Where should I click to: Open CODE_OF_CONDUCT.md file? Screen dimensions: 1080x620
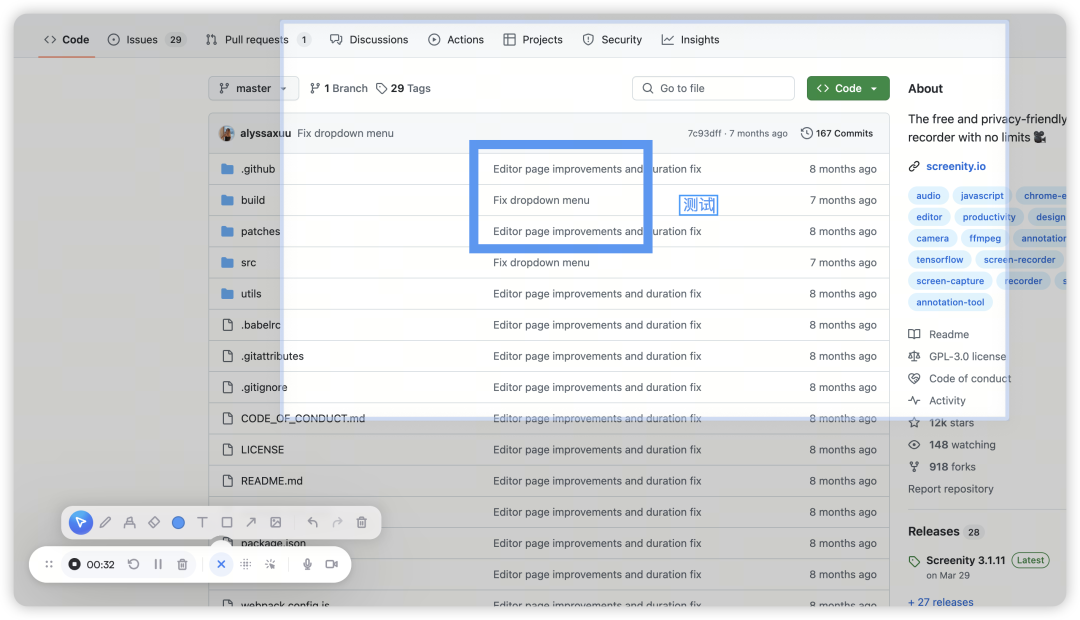[x=303, y=419]
